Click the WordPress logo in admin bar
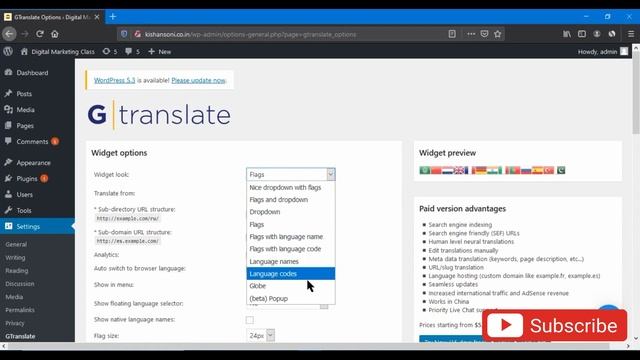This screenshot has height=360, width=640. (8, 51)
